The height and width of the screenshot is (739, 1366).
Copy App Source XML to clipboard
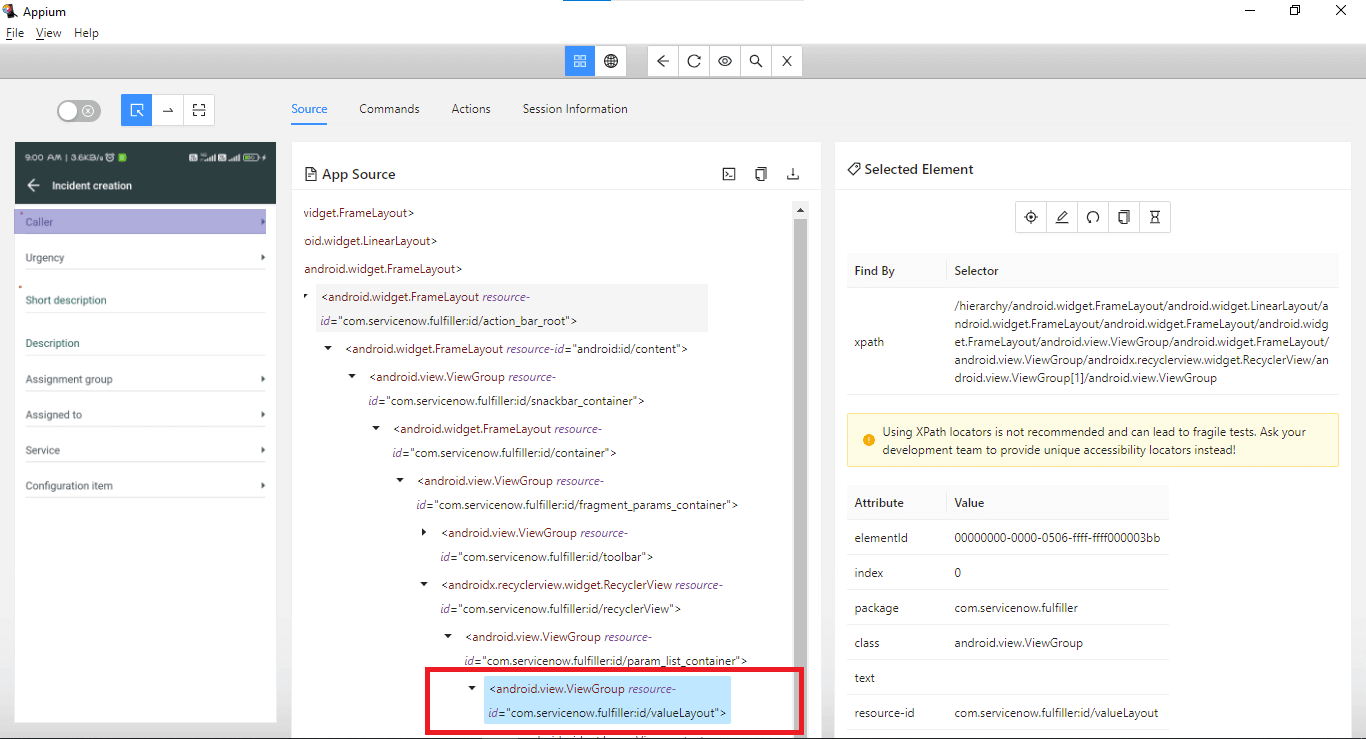tap(761, 174)
